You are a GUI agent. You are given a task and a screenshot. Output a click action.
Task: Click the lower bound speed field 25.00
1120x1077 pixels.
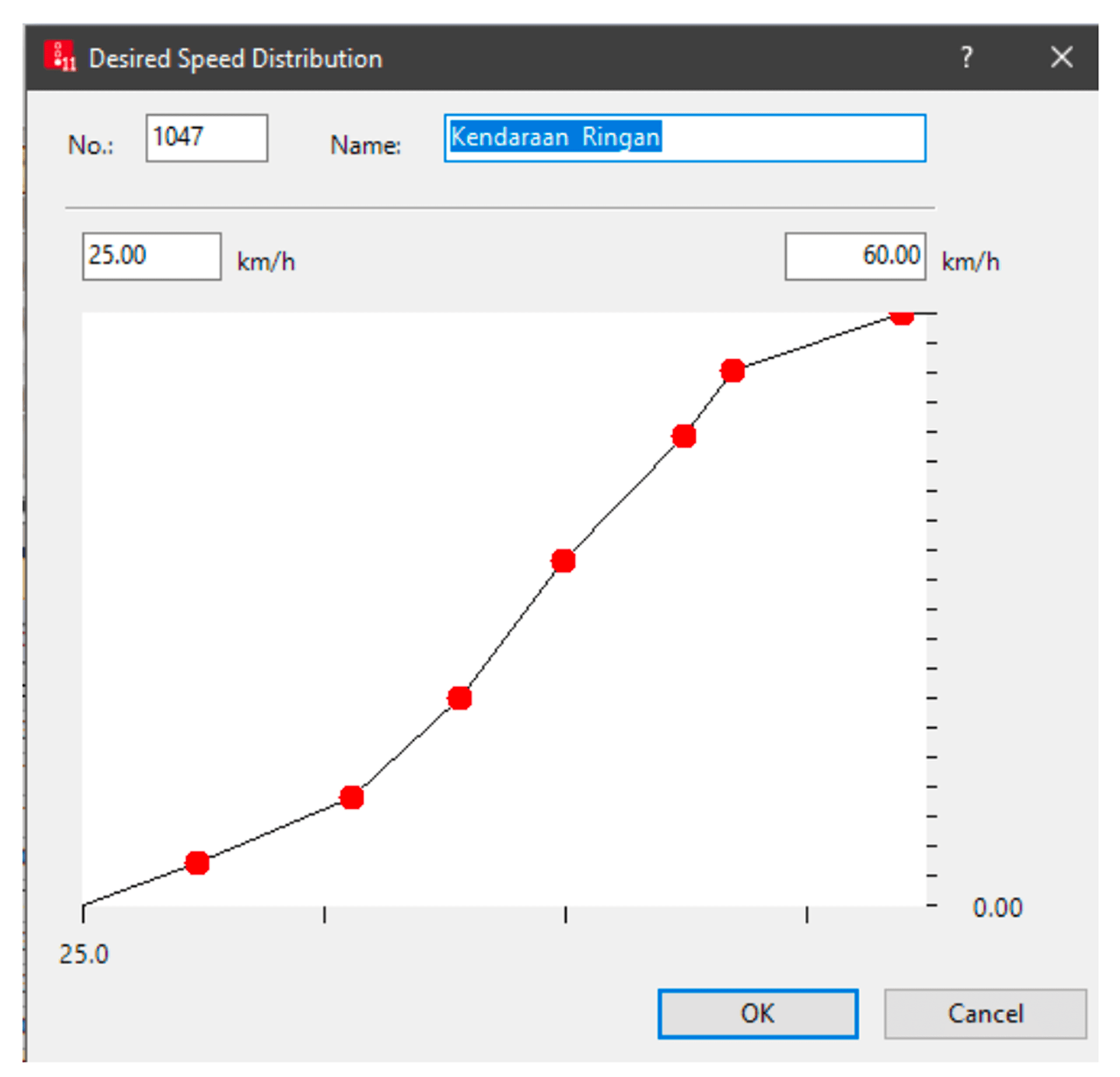(152, 256)
